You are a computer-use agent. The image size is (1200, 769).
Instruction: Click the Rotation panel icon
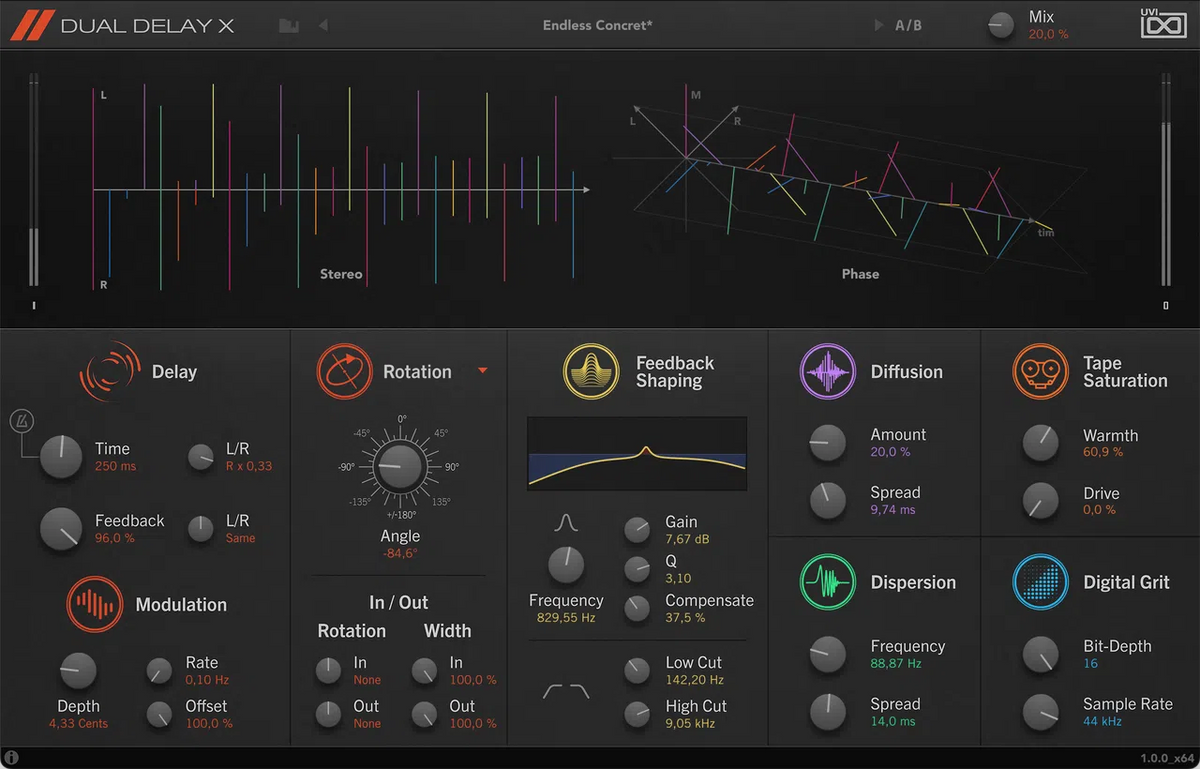pos(344,371)
